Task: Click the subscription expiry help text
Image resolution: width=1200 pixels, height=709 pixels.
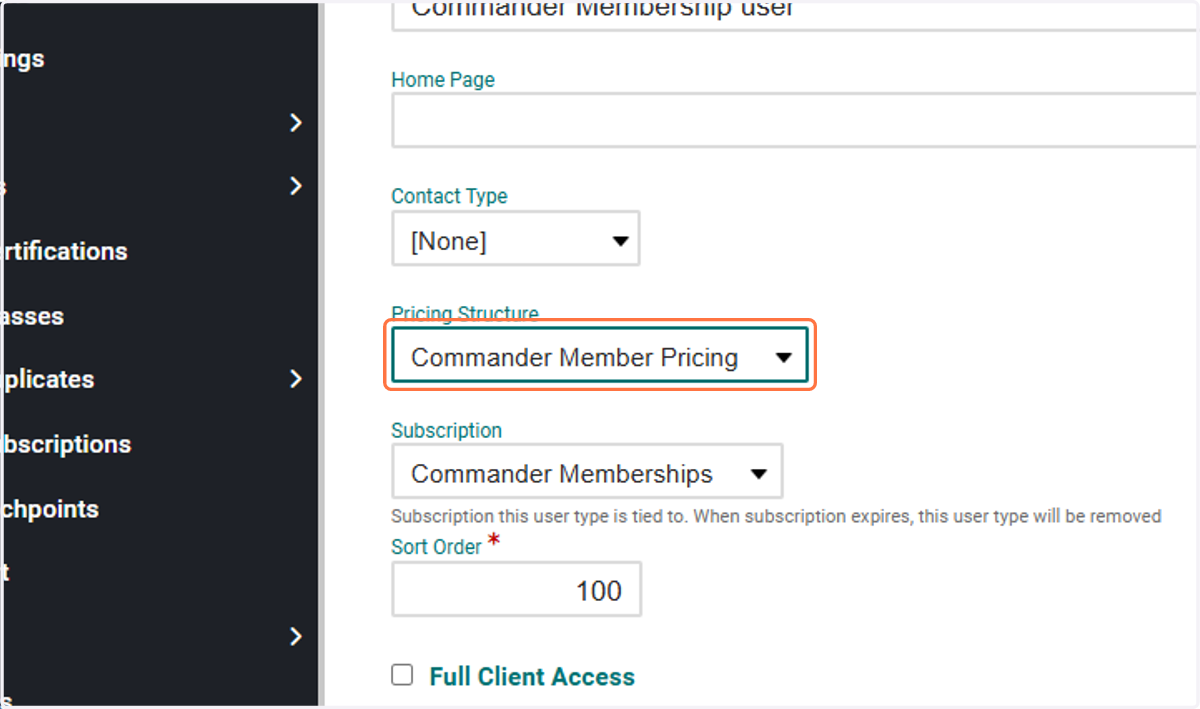Action: click(776, 516)
